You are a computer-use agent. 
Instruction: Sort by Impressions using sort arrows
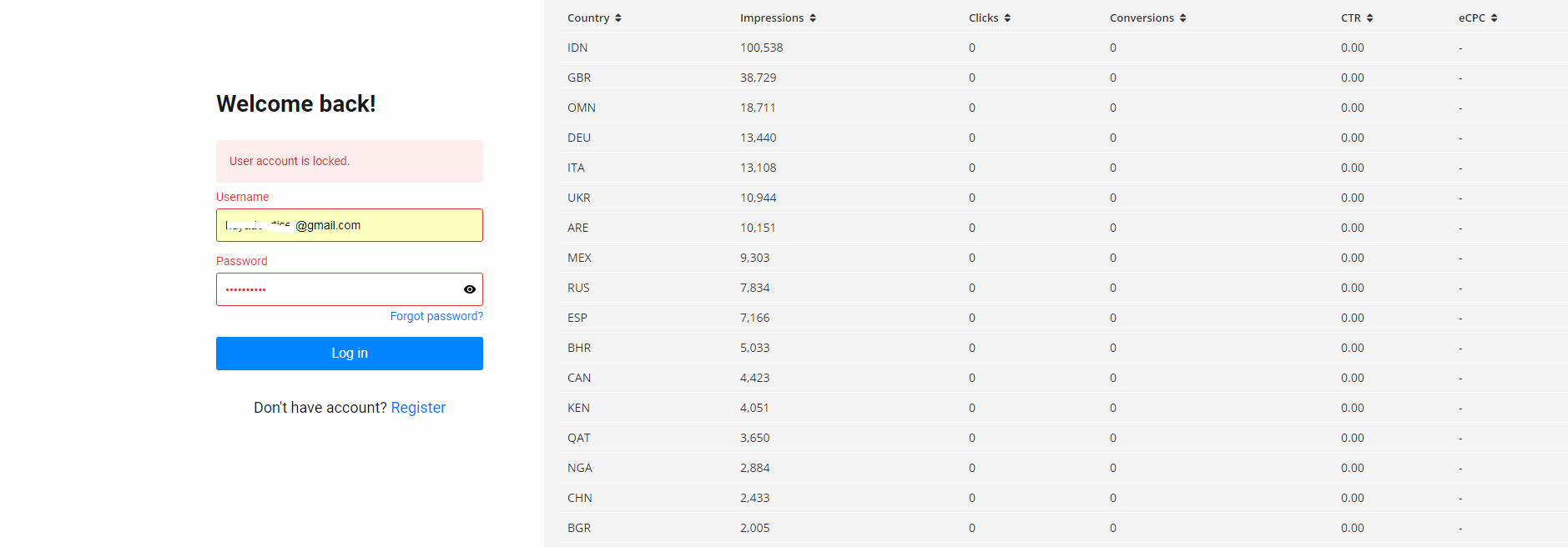813,18
